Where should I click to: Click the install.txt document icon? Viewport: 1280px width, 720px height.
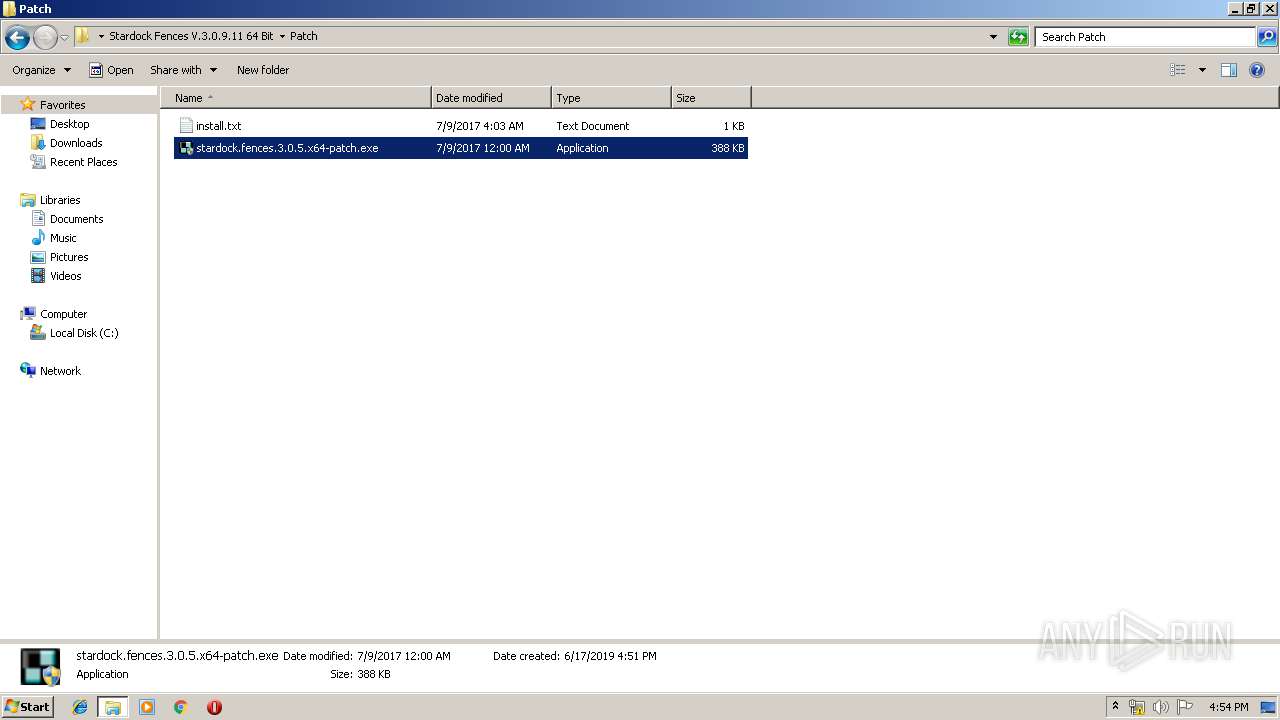pos(186,126)
